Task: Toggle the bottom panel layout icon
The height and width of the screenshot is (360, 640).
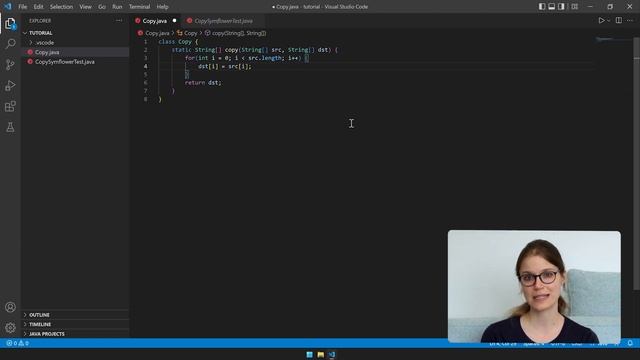Action: (551, 7)
